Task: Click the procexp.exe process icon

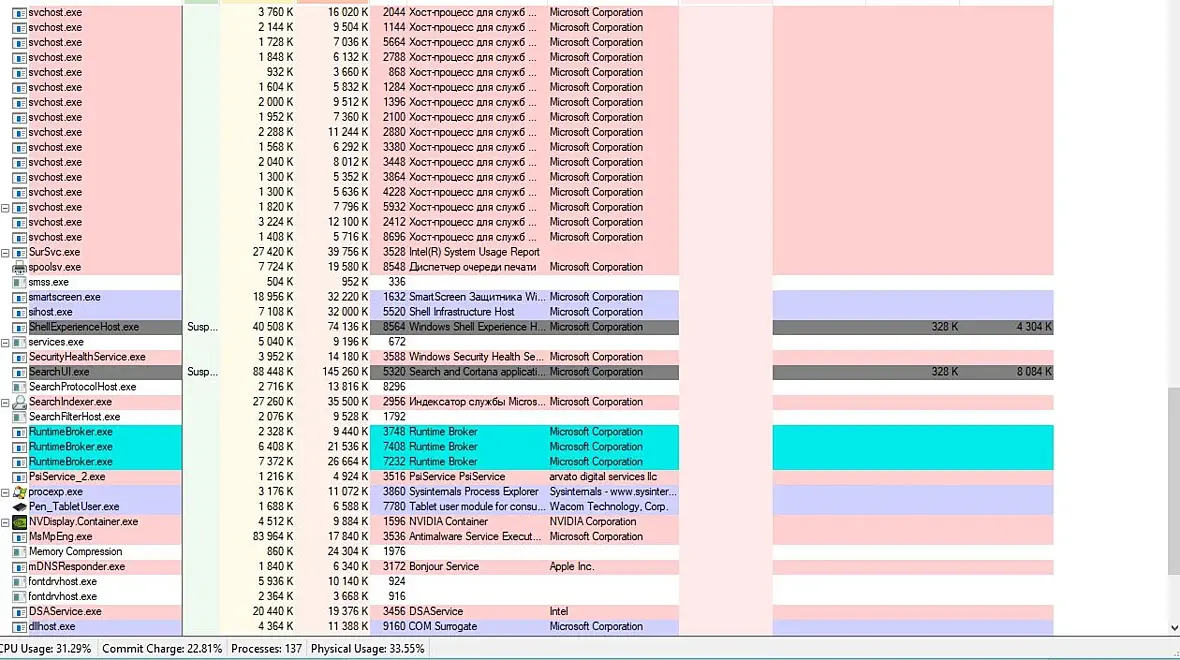Action: coord(20,492)
